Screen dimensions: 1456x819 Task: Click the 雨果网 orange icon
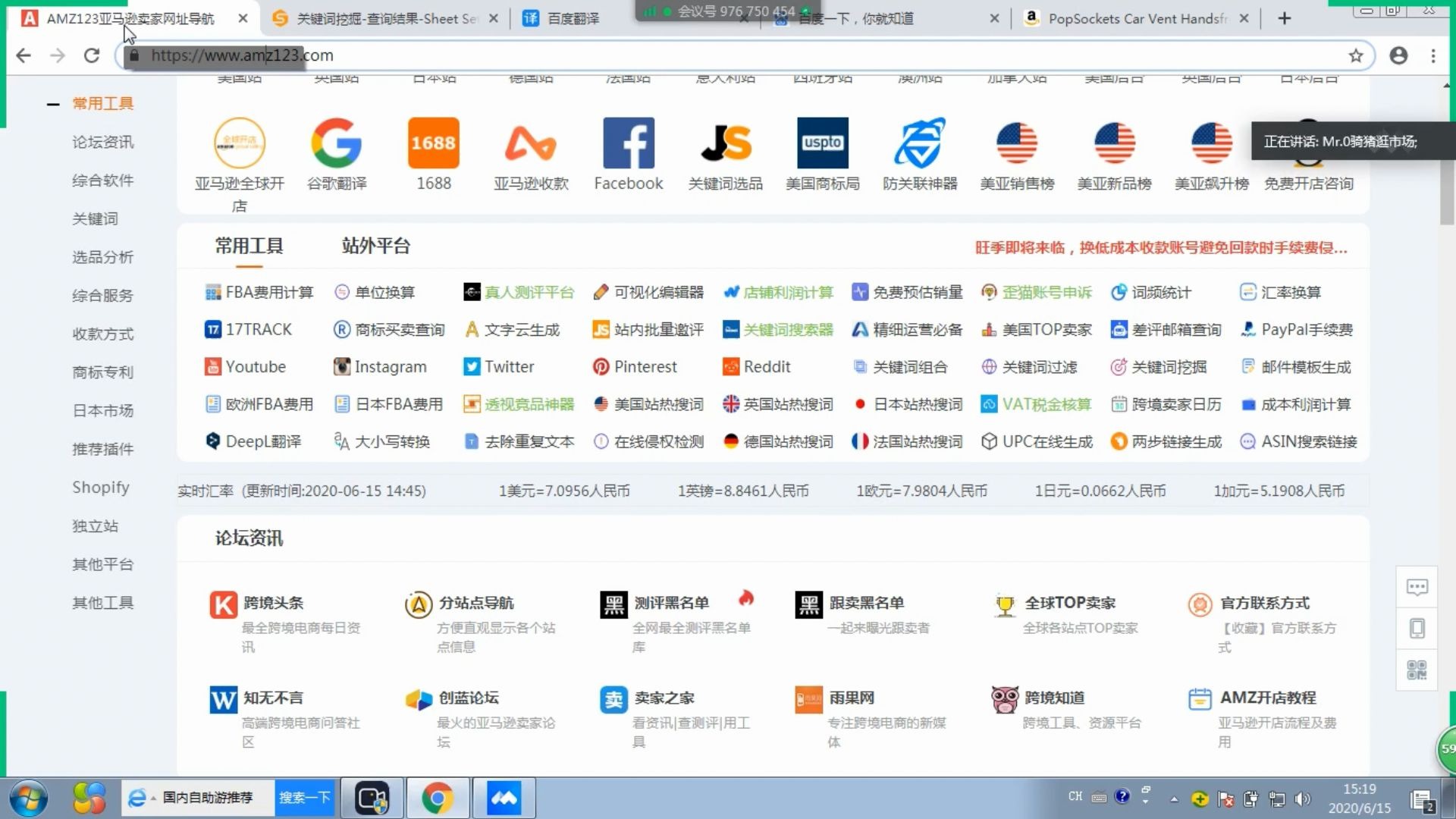coord(809,699)
